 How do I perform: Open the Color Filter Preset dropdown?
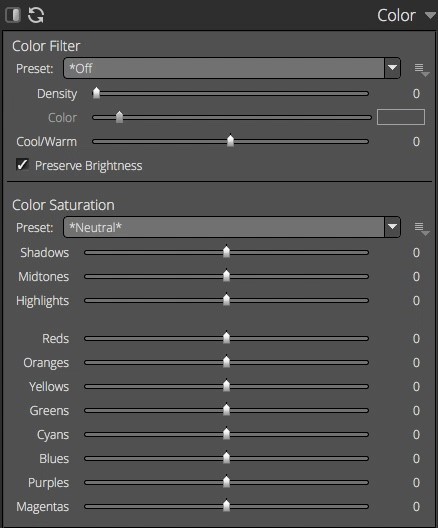pos(232,68)
